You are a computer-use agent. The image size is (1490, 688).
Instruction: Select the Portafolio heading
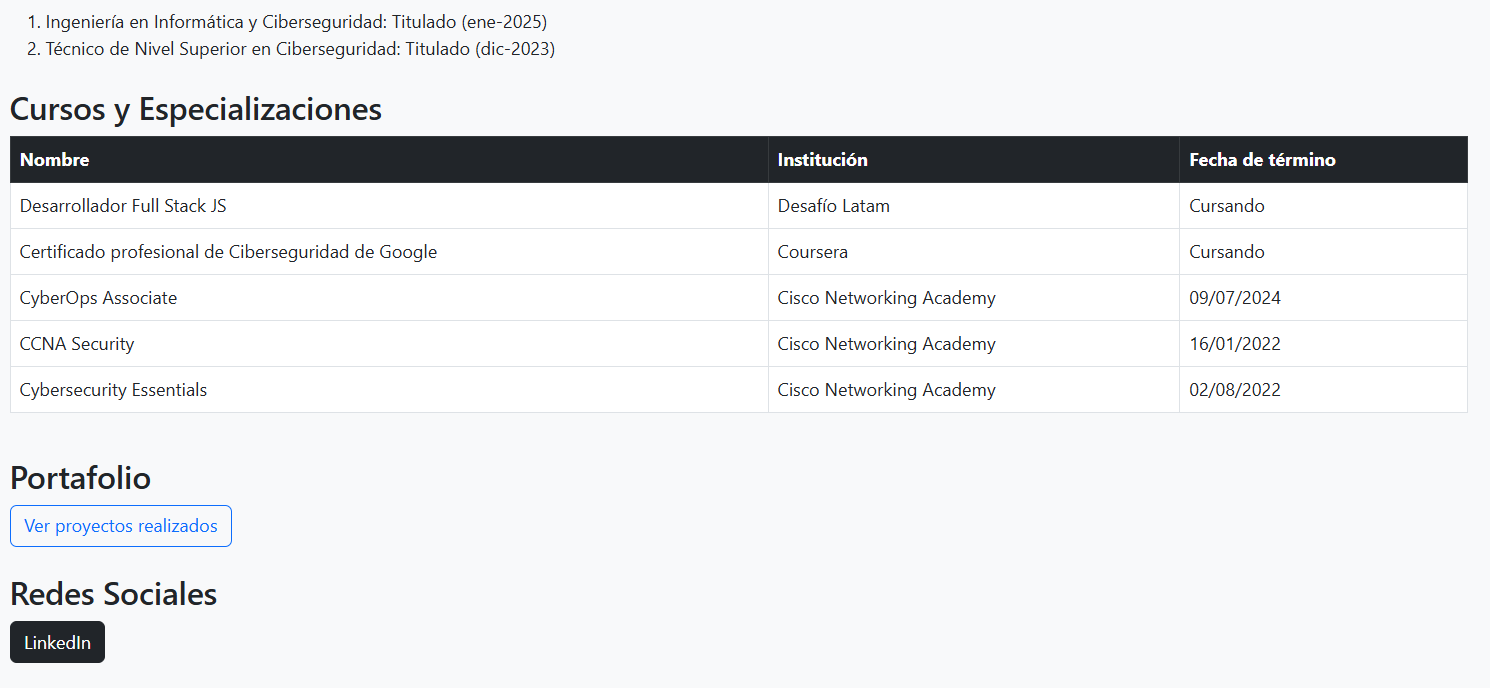[x=80, y=478]
